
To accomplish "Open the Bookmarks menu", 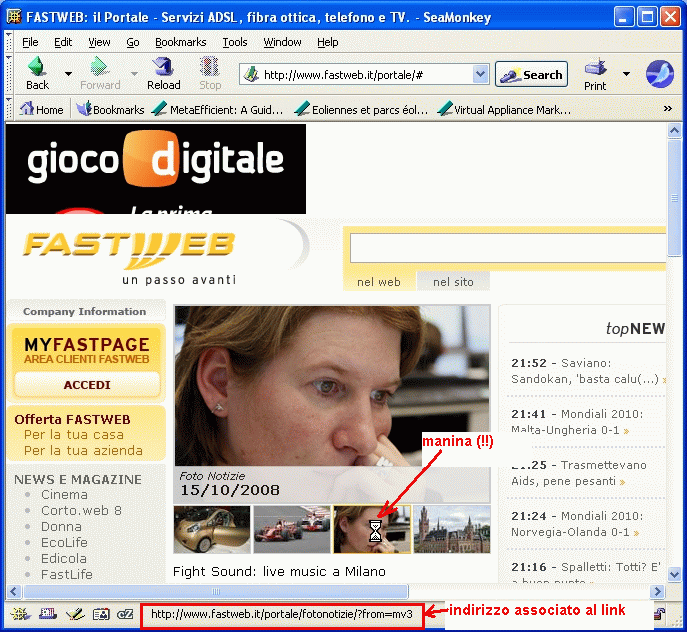I will tap(181, 42).
